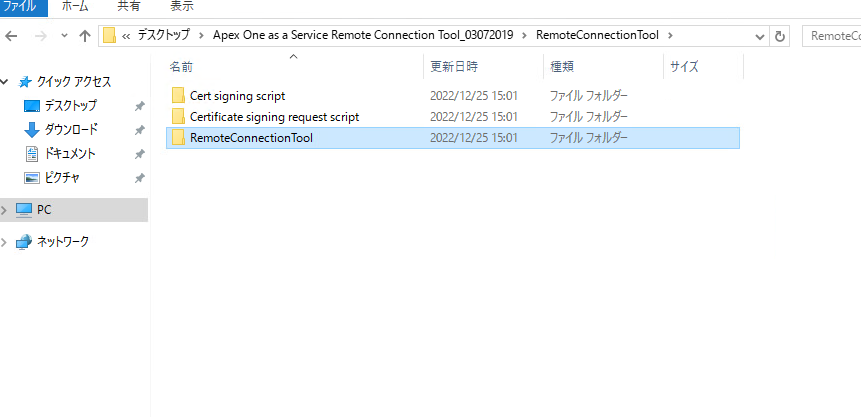Open the 共有 ribbon tab

pos(129,6)
